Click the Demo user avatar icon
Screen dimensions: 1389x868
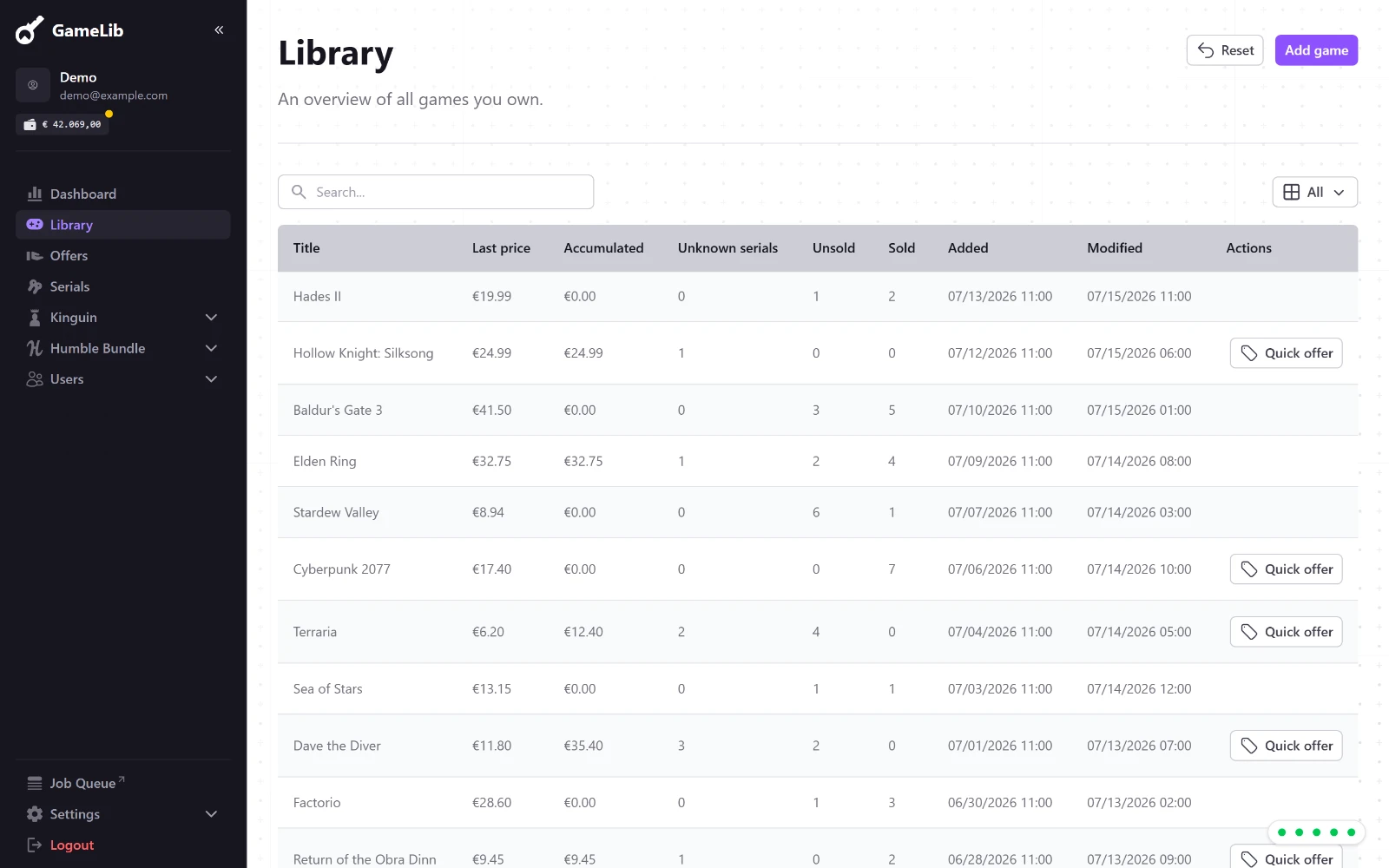point(33,85)
